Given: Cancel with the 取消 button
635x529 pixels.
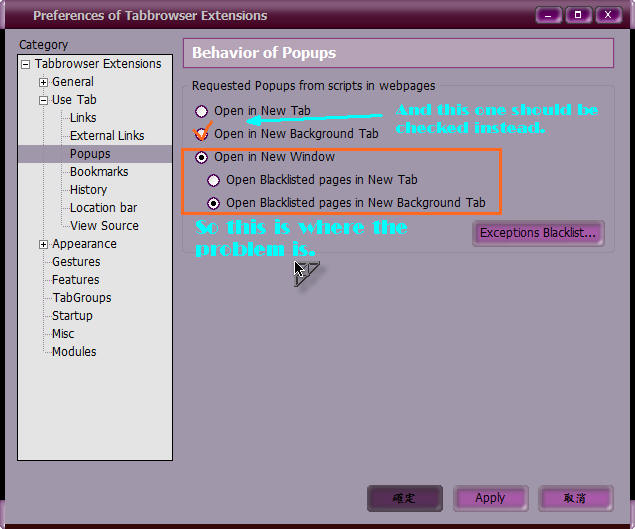Looking at the screenshot, I should coord(575,498).
